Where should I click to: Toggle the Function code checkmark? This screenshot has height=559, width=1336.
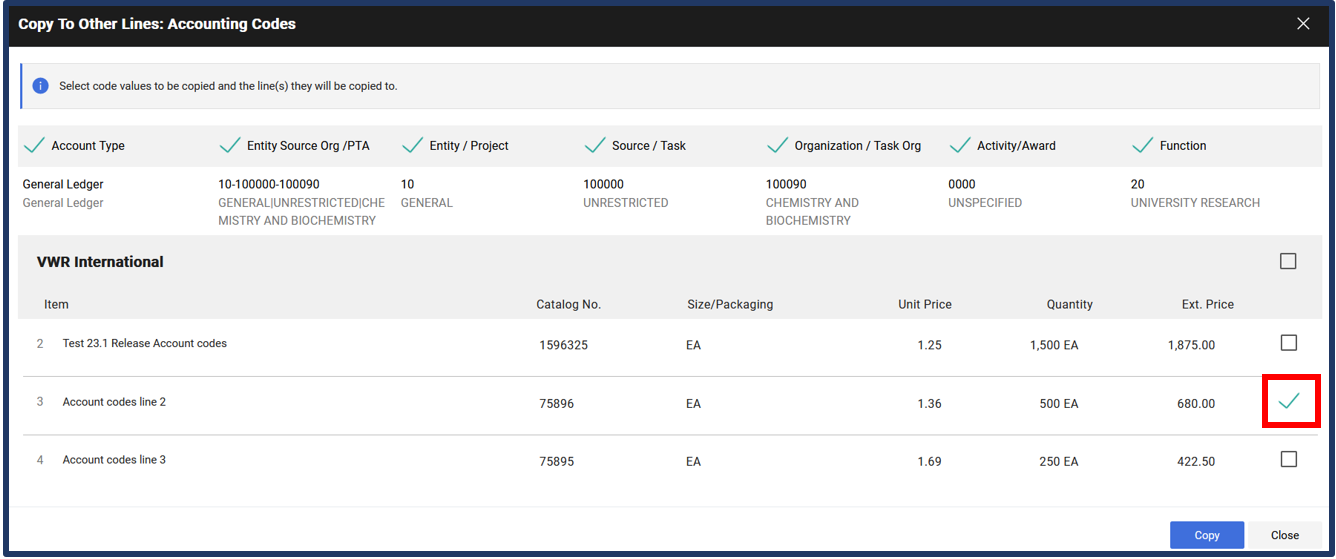click(x=1142, y=146)
